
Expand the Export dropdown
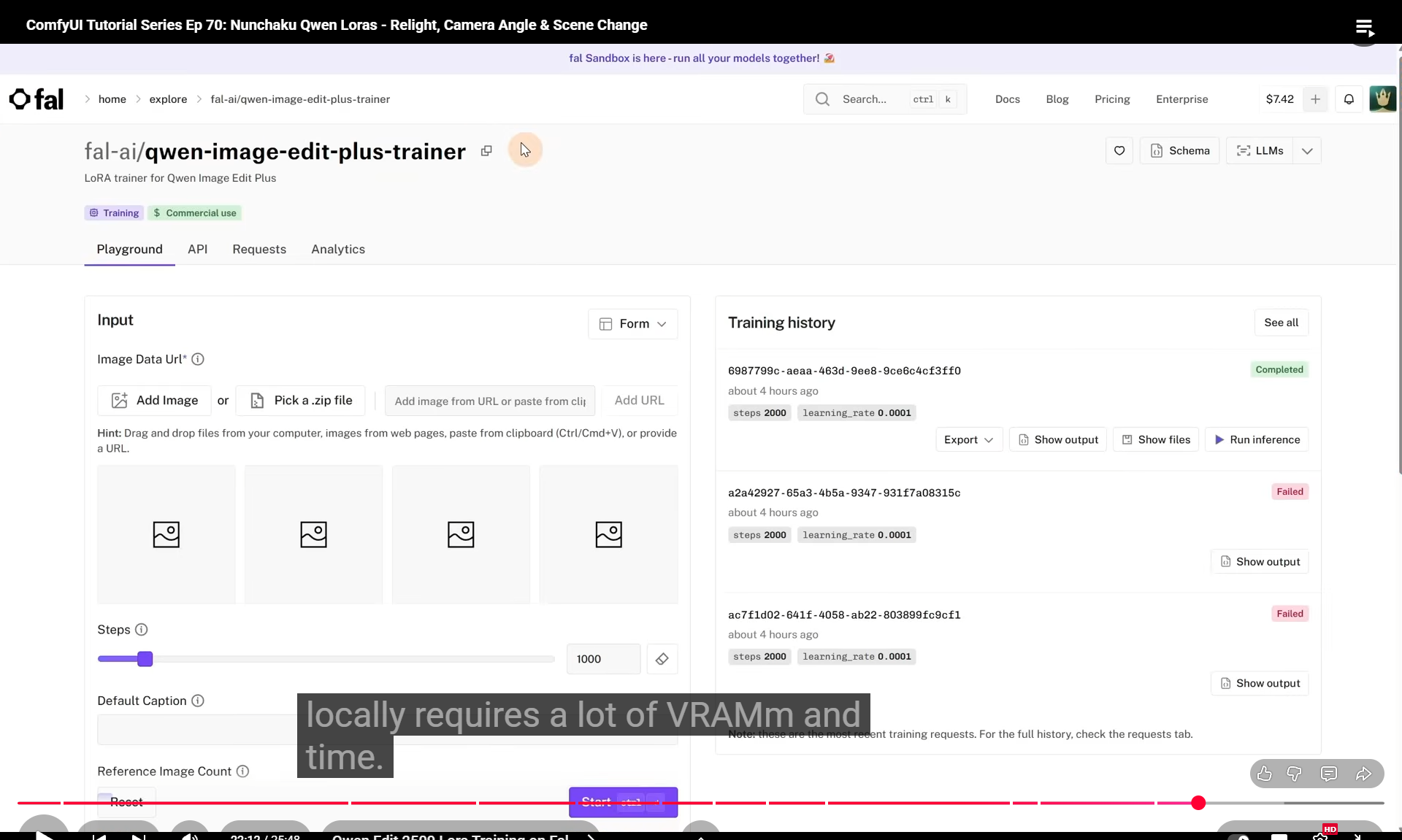[968, 440]
